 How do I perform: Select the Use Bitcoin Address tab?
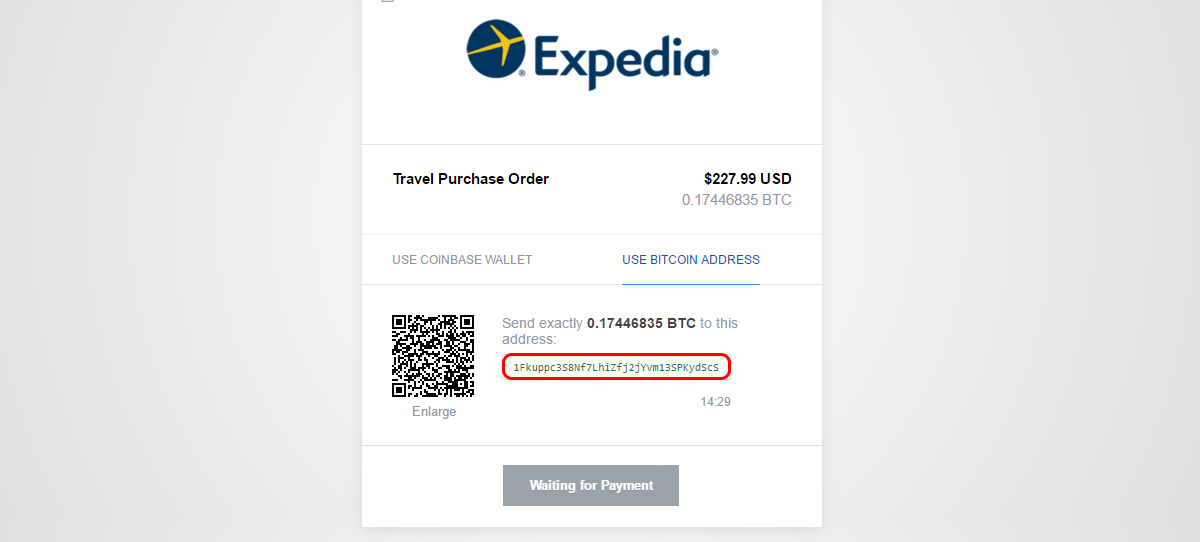point(691,260)
